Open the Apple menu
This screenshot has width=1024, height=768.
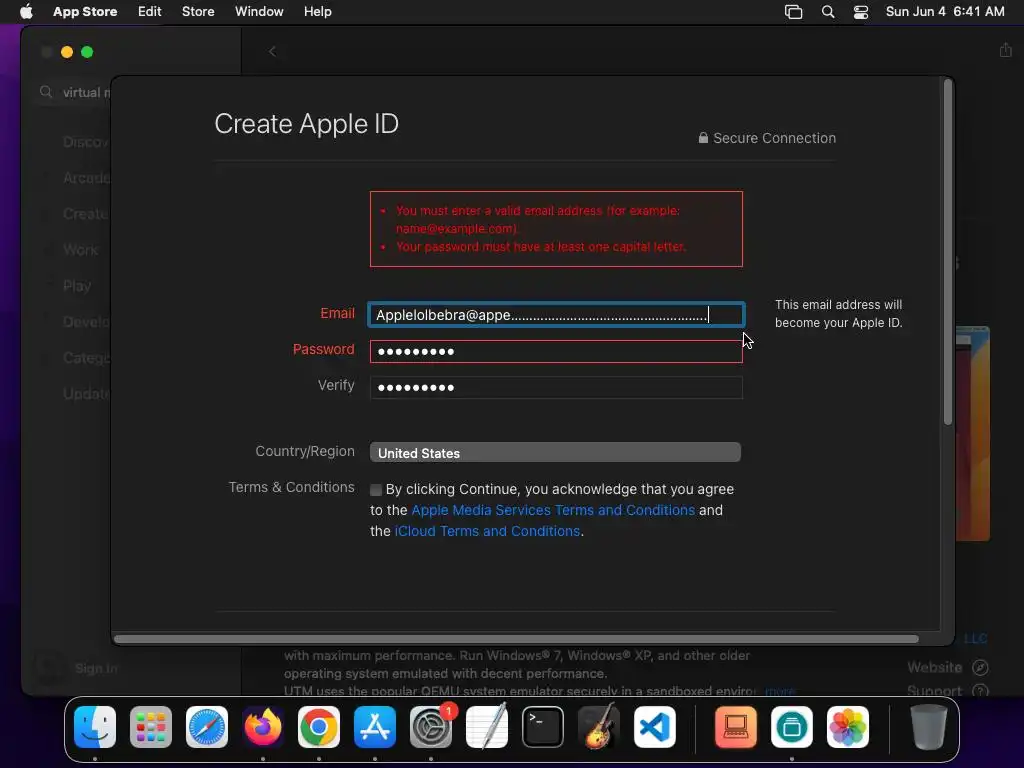tap(26, 11)
